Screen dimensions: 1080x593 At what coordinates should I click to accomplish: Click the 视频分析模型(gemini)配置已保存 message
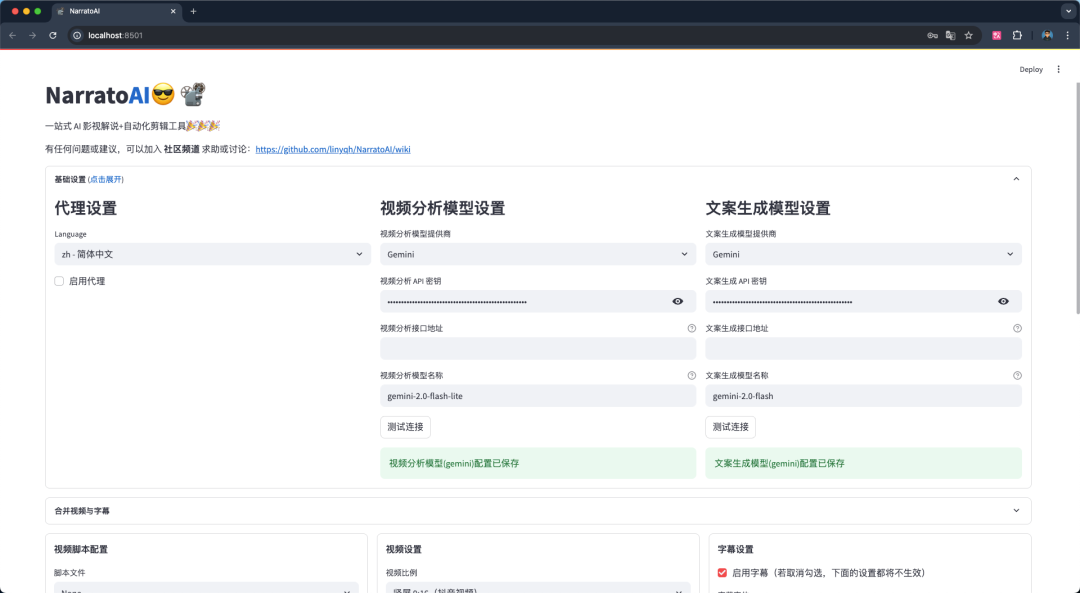pos(538,464)
